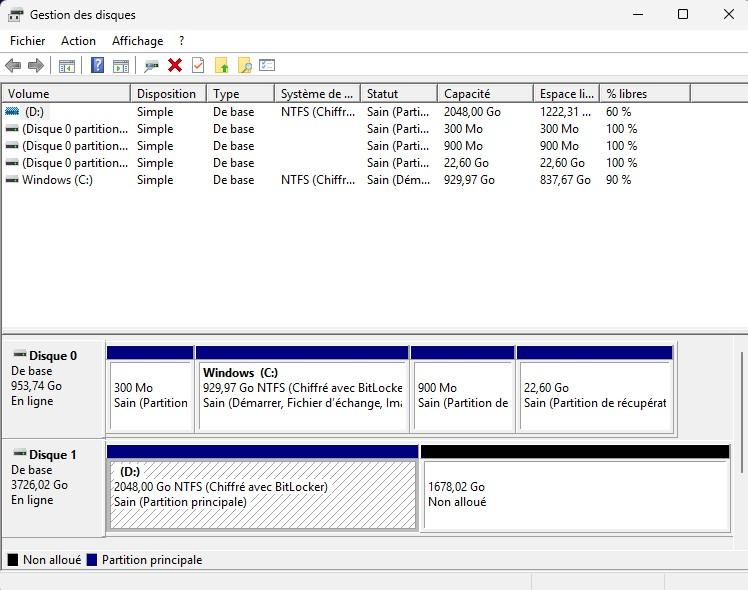Sort by the % libres column header

[x=645, y=93]
